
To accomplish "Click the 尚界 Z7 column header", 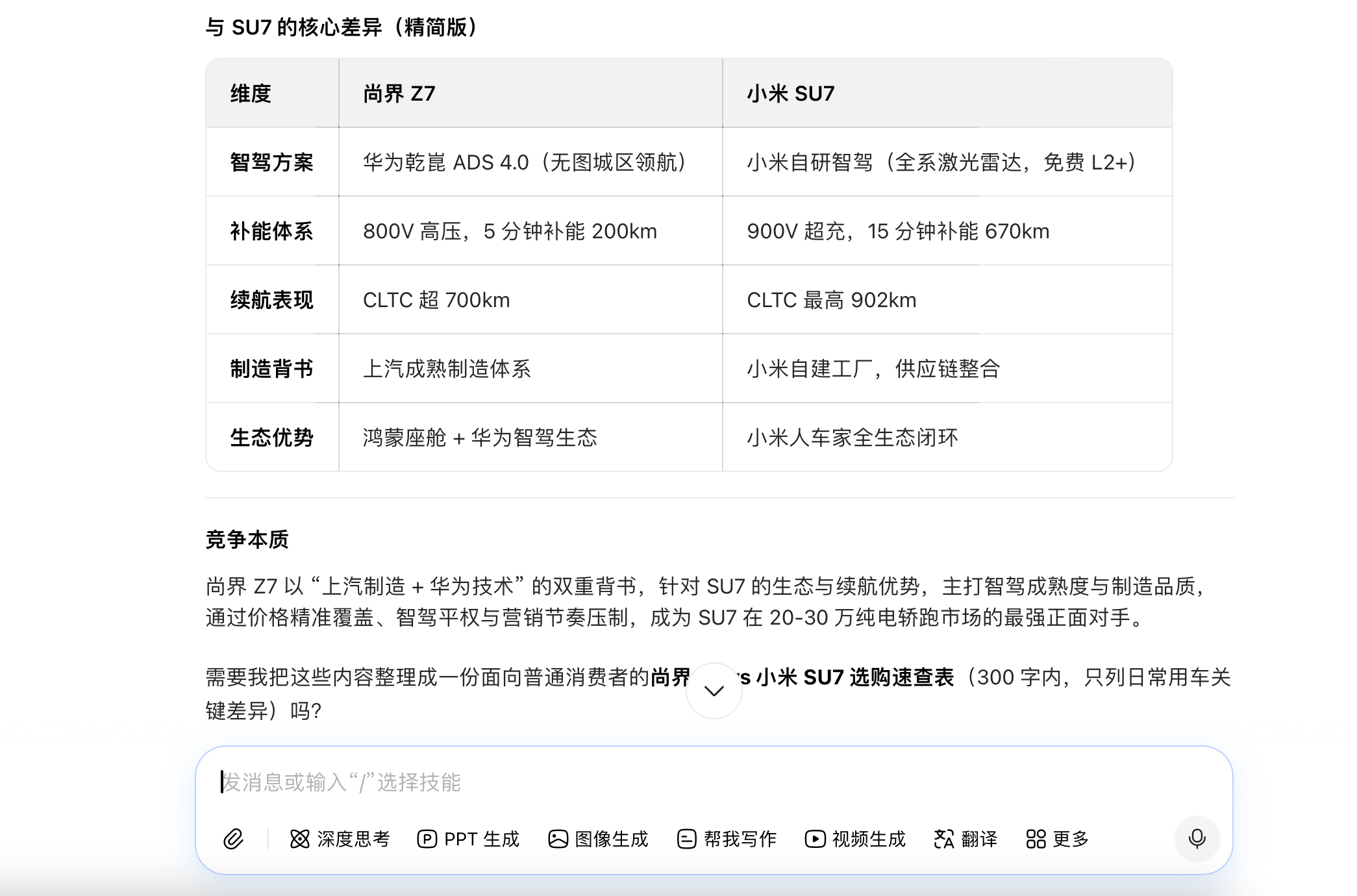I will 399,93.
